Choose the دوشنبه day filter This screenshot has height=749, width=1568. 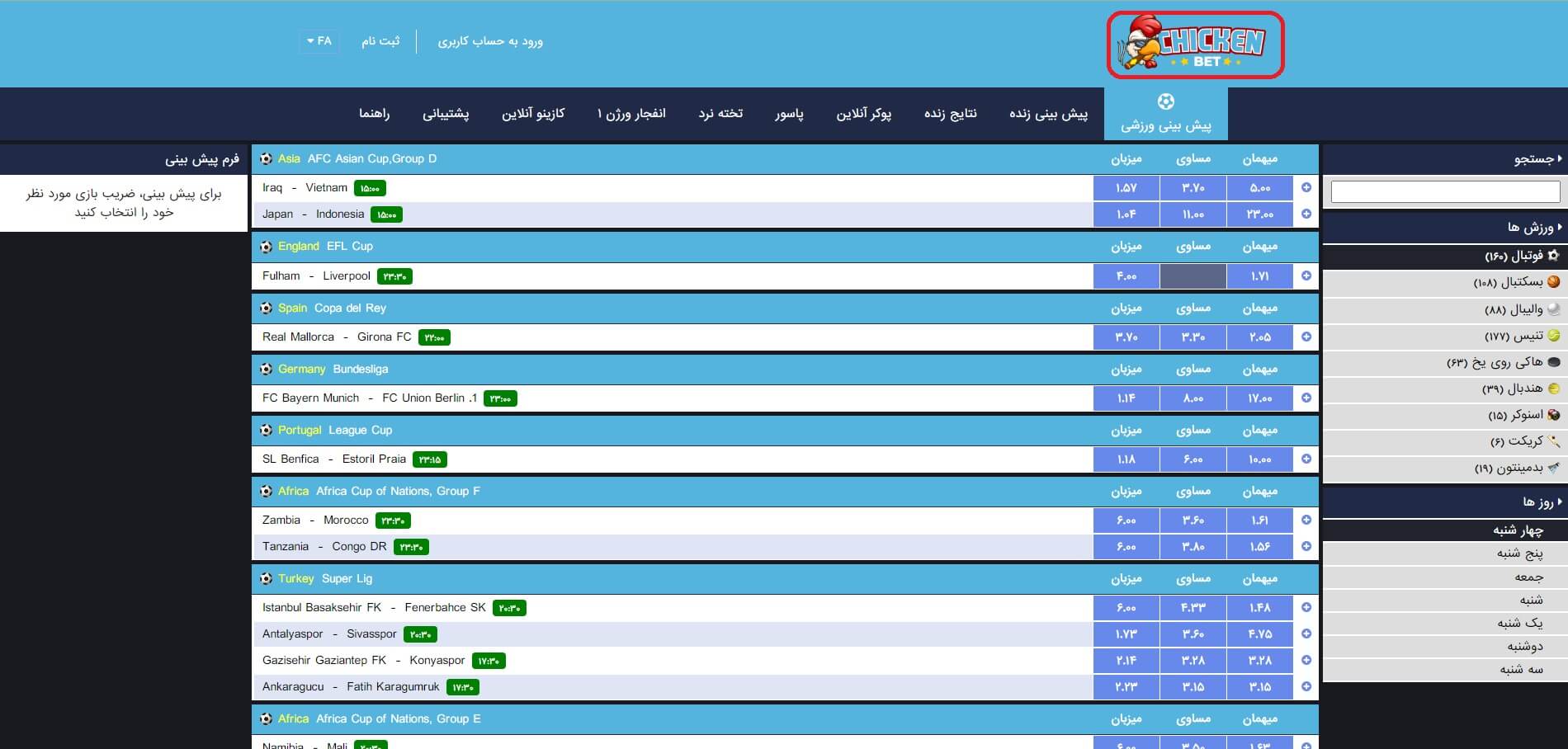coord(1445,646)
